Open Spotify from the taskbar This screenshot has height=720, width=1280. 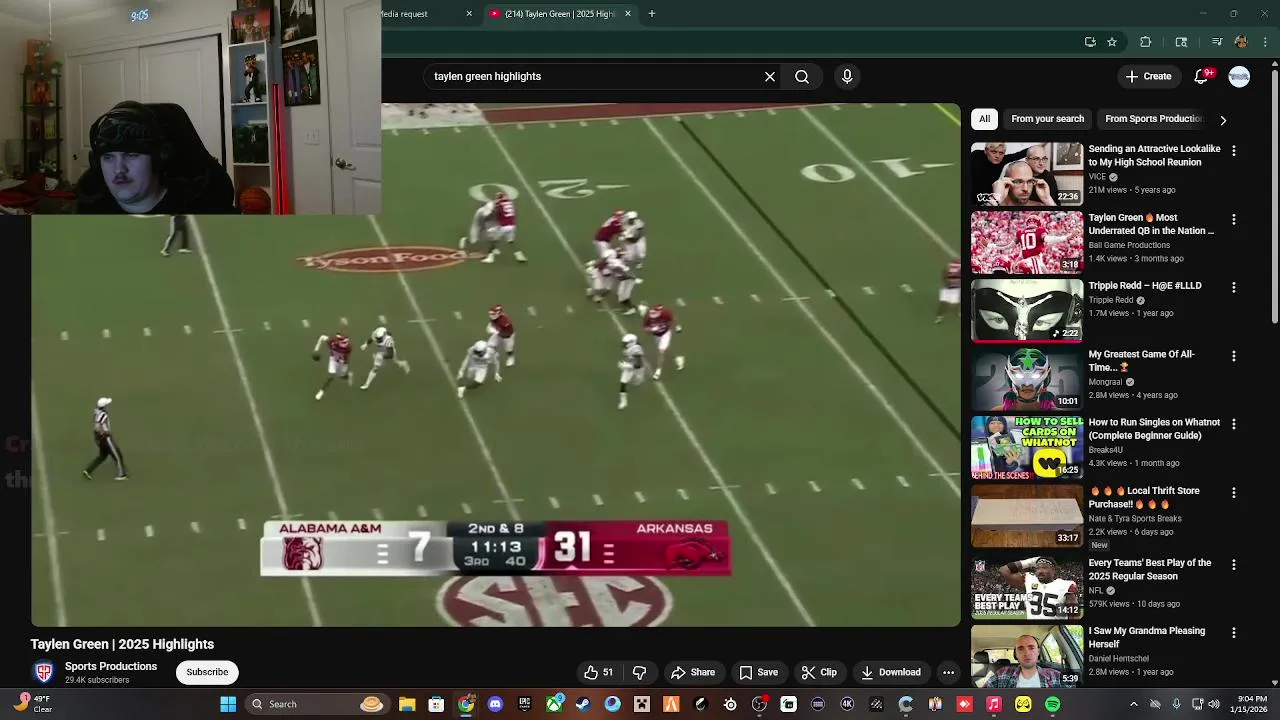click(1052, 704)
